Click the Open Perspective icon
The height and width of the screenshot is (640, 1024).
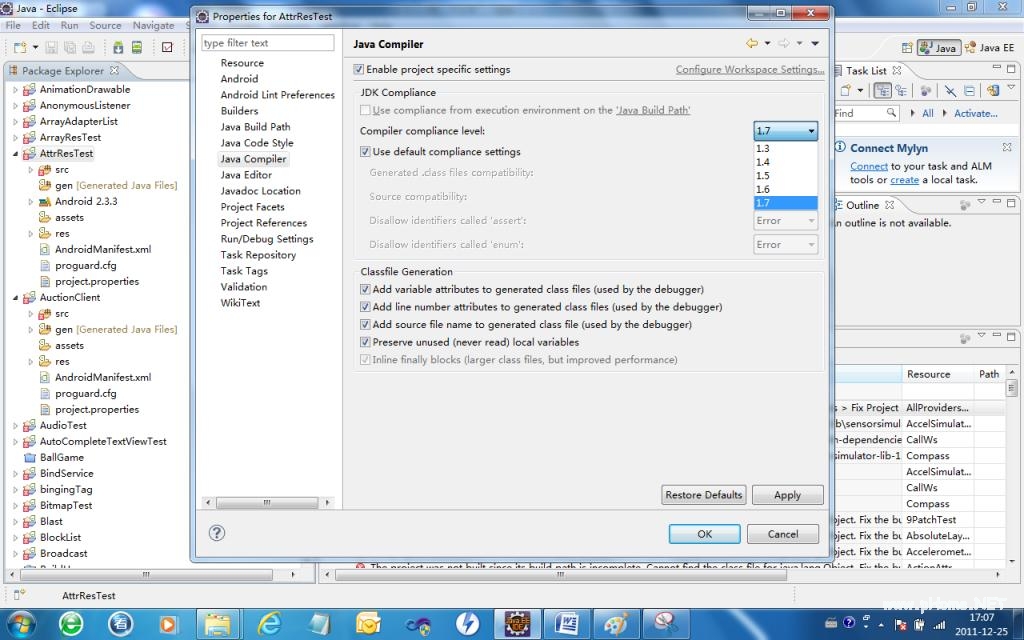(906, 48)
